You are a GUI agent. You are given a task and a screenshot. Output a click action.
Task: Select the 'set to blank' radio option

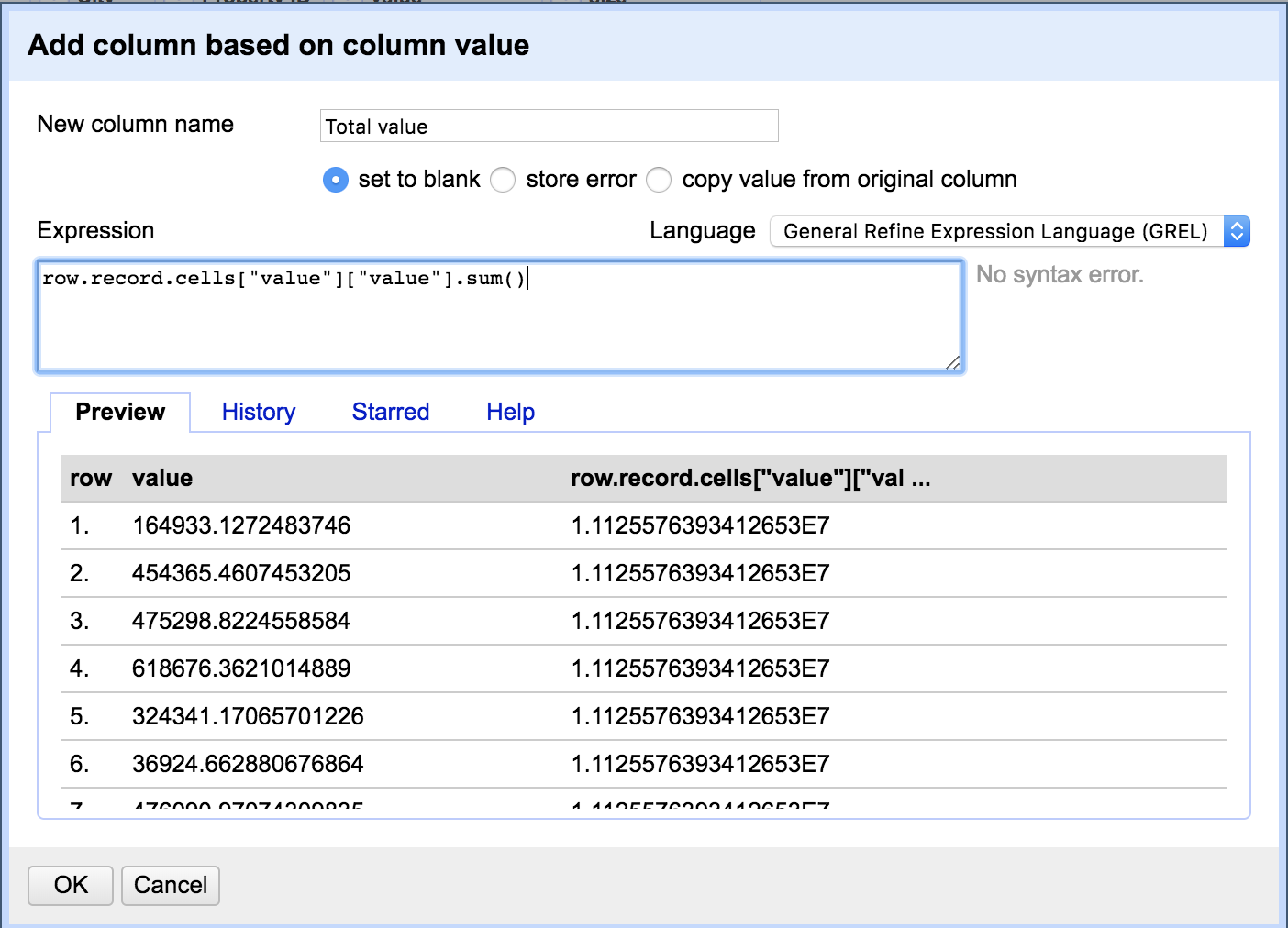coord(336,180)
